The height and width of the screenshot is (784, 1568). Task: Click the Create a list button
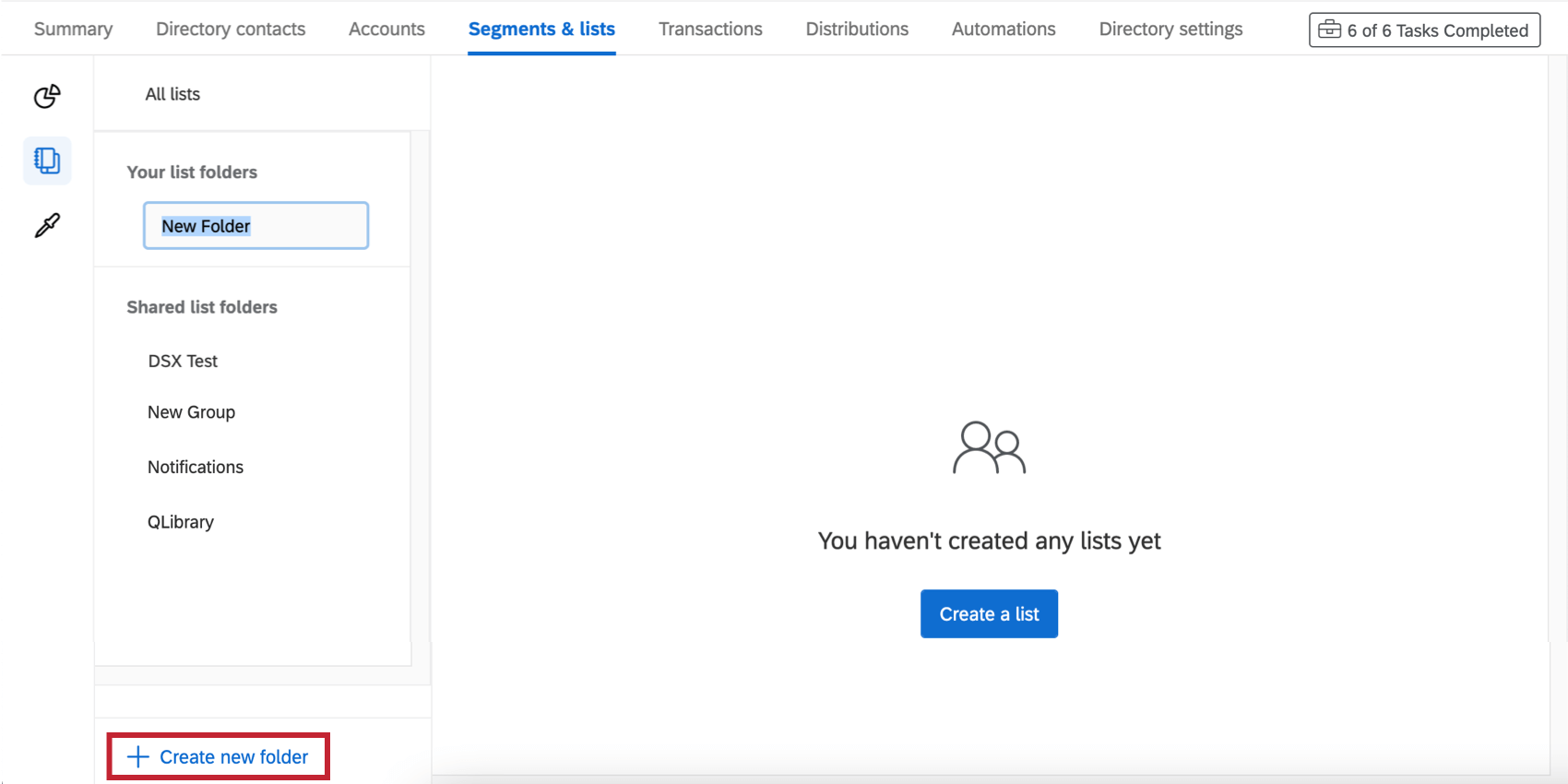point(989,613)
